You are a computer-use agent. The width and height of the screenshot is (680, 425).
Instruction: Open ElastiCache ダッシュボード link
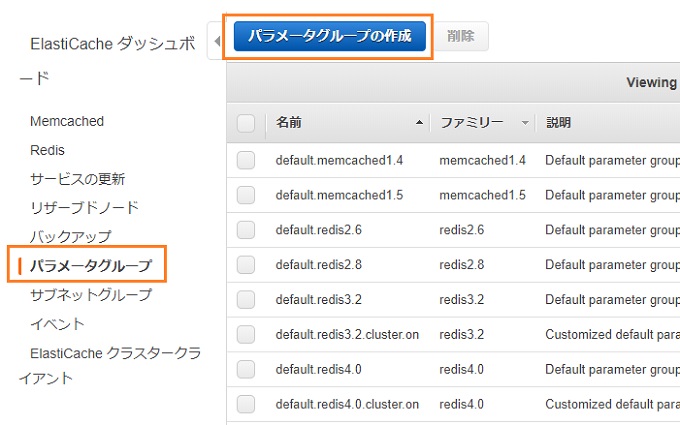(x=108, y=61)
